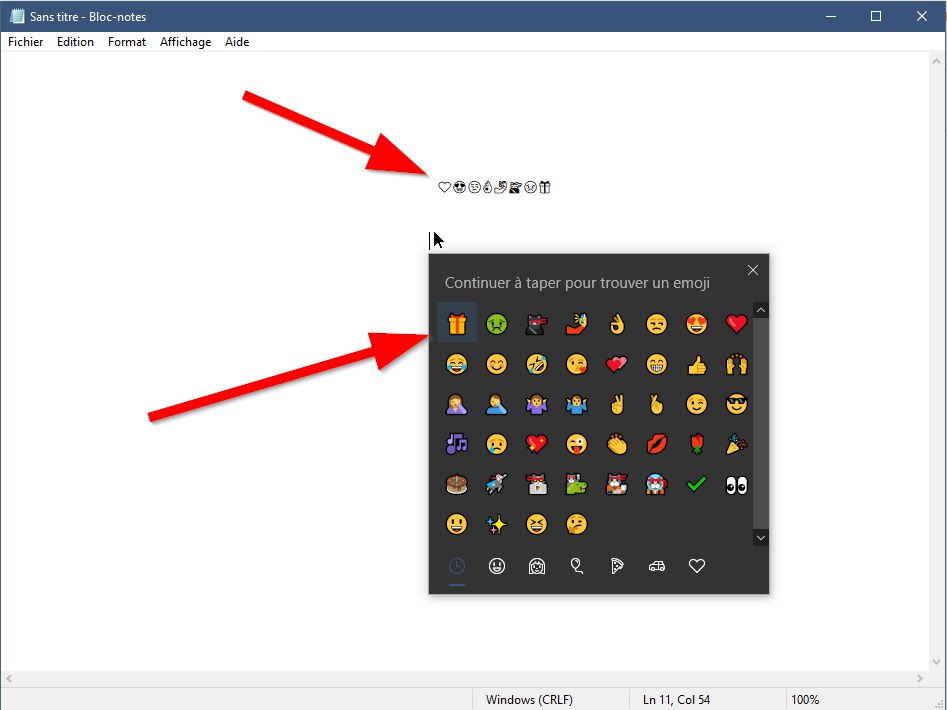Switch to smiley faces emoji category
Image resolution: width=947 pixels, height=710 pixels.
[496, 566]
